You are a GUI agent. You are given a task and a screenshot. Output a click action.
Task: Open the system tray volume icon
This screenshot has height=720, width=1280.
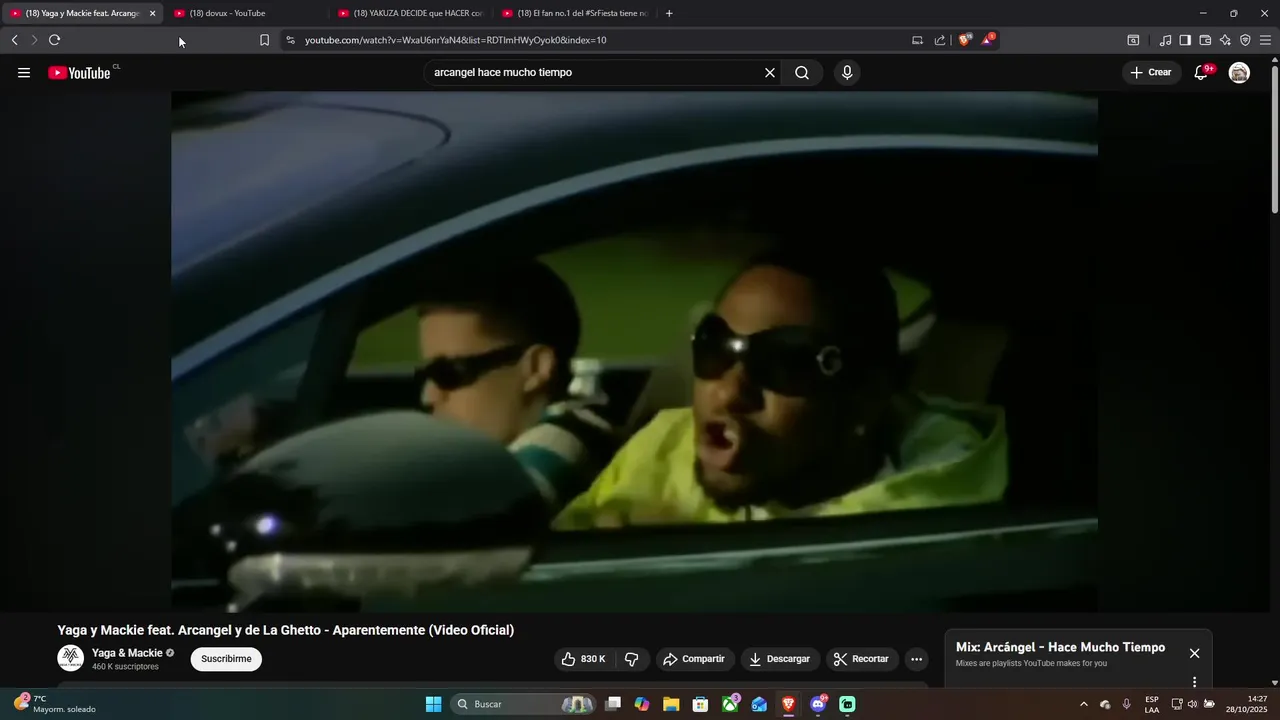(1192, 704)
